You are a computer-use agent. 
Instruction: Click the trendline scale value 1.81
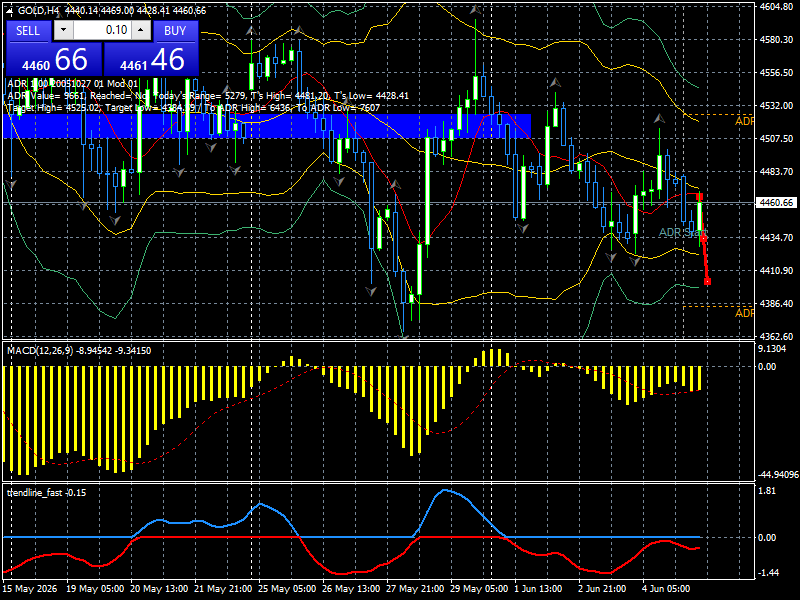coord(767,491)
